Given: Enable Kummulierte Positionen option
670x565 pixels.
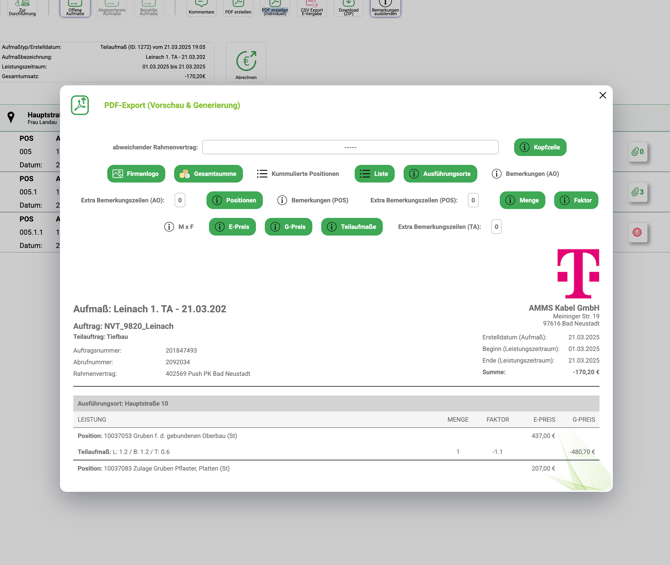Looking at the screenshot, I should click(x=298, y=174).
